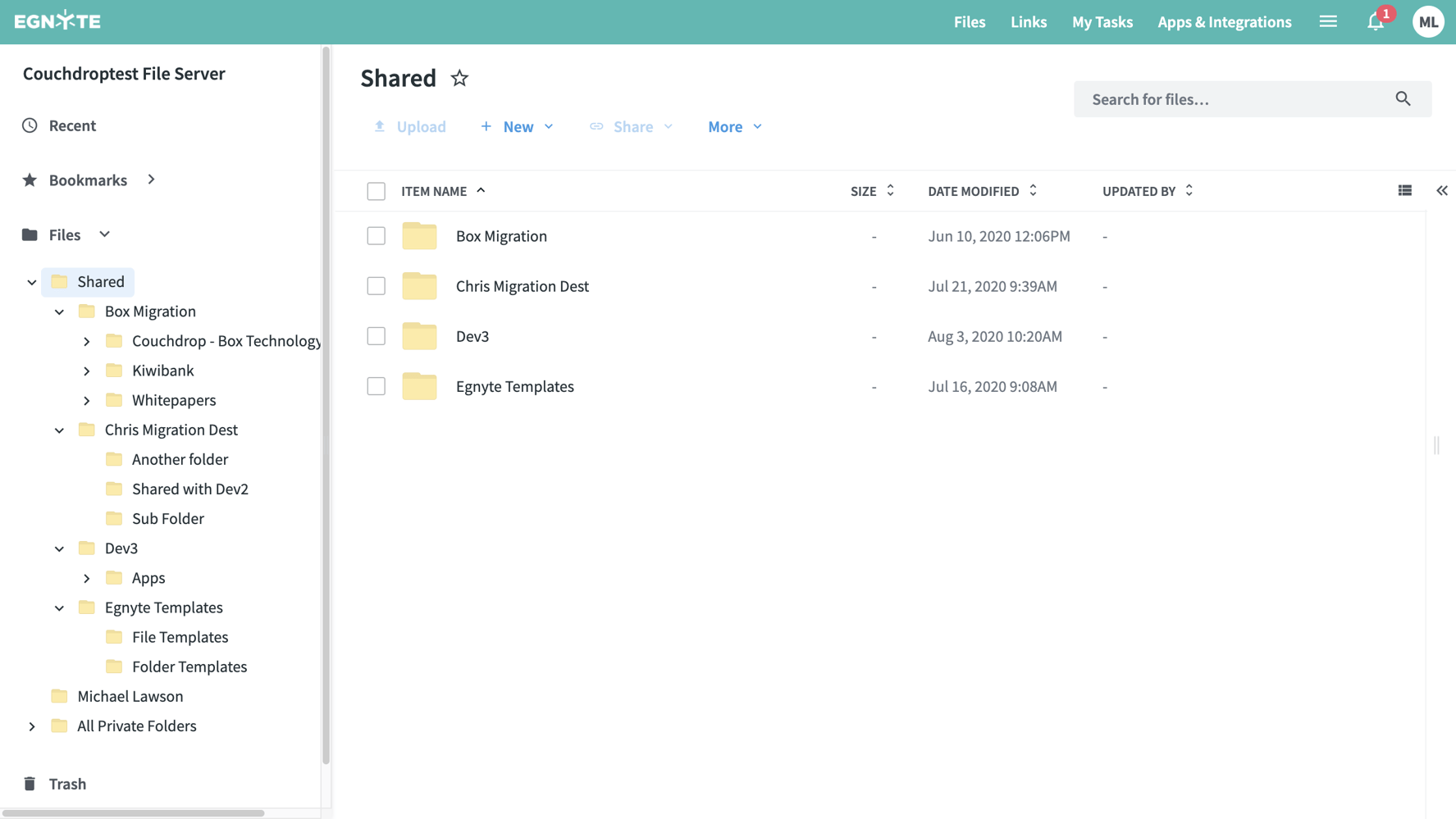Open notifications via the bell icon

1374,22
